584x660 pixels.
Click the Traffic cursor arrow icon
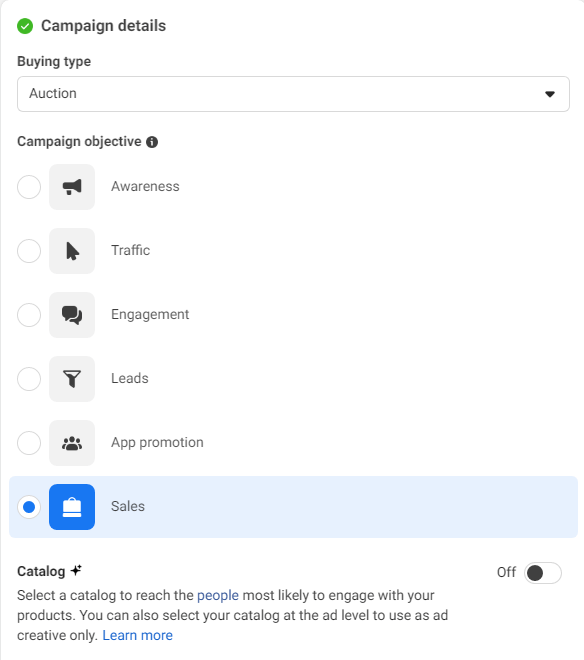coord(72,251)
